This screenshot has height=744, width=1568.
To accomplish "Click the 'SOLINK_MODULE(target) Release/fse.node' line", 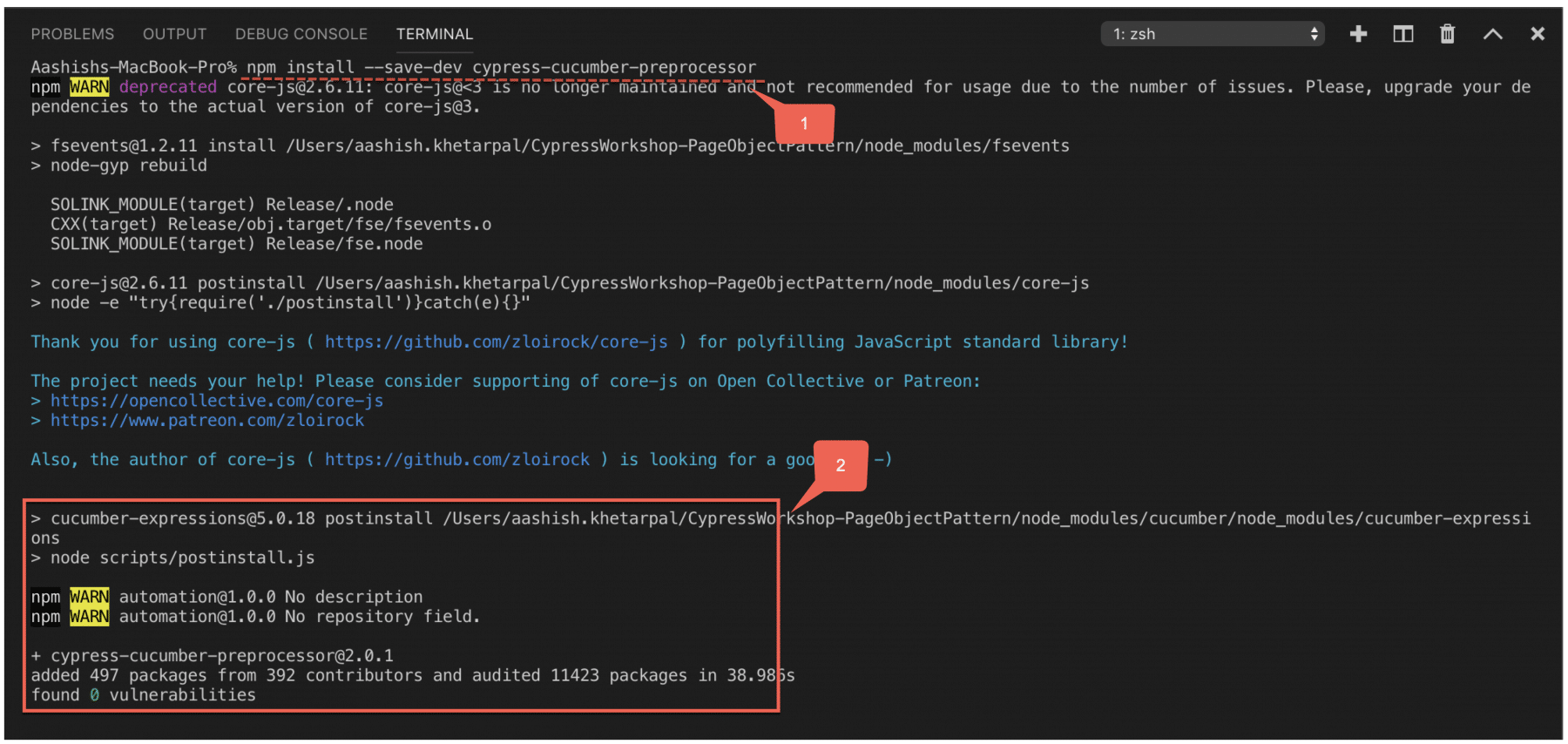I will [237, 244].
